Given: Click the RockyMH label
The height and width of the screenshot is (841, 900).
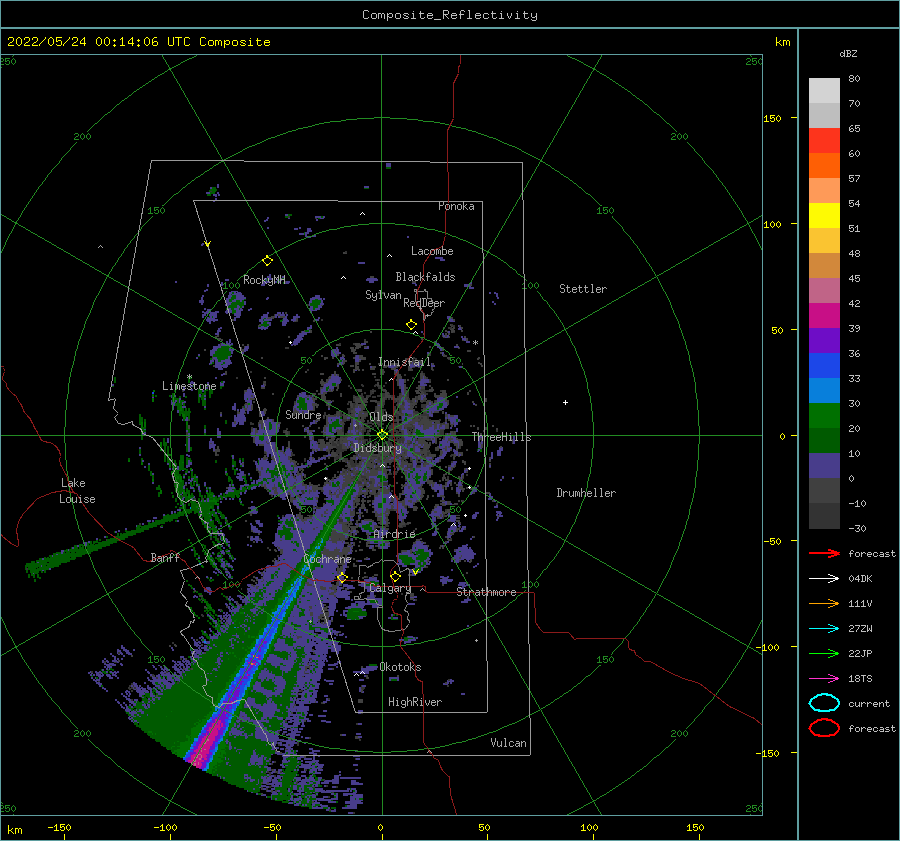Looking at the screenshot, I should point(264,280).
